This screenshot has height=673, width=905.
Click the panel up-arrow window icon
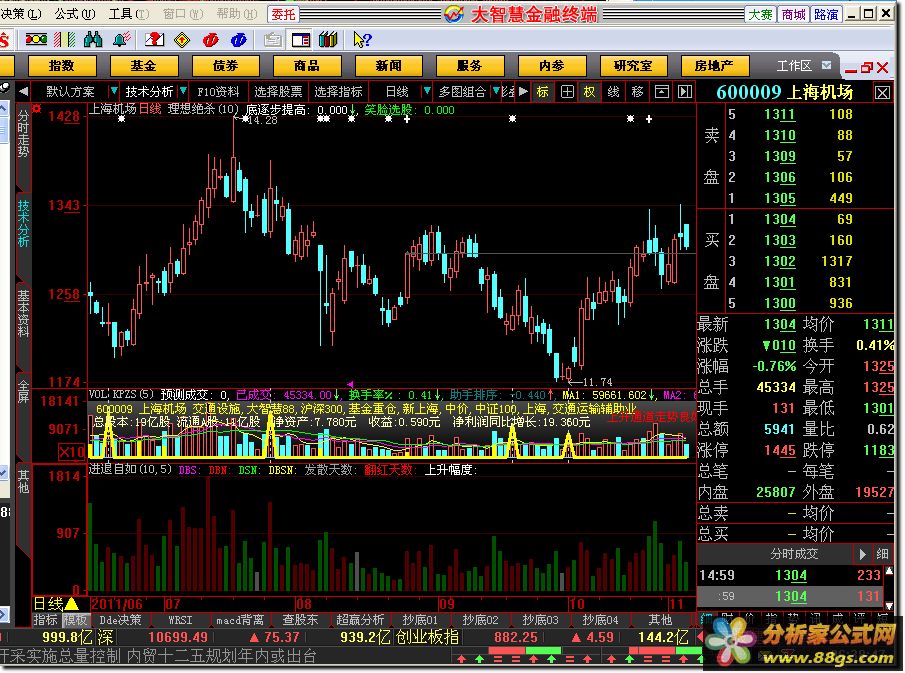(x=661, y=91)
